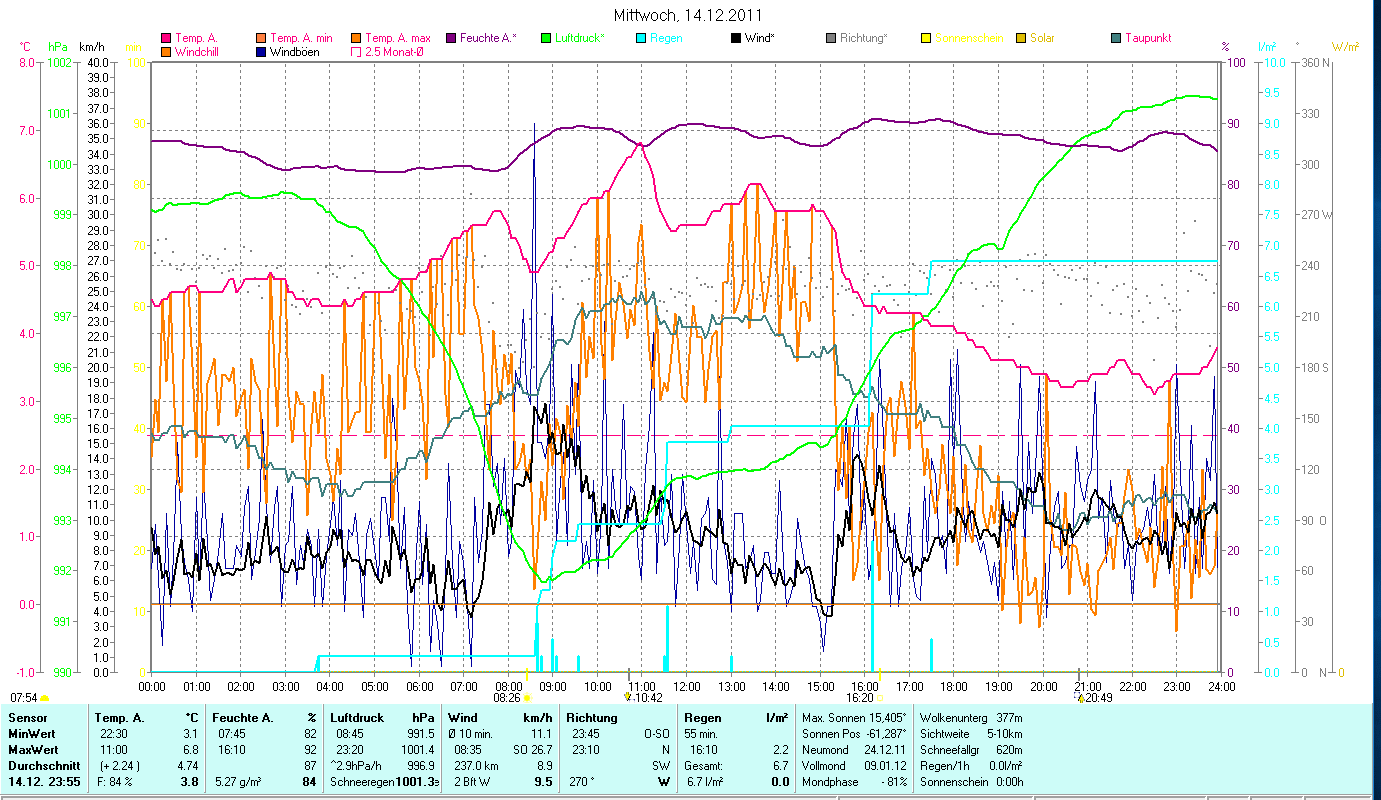Click the 18:00 time axis label
The image size is (1381, 800).
pos(954,686)
